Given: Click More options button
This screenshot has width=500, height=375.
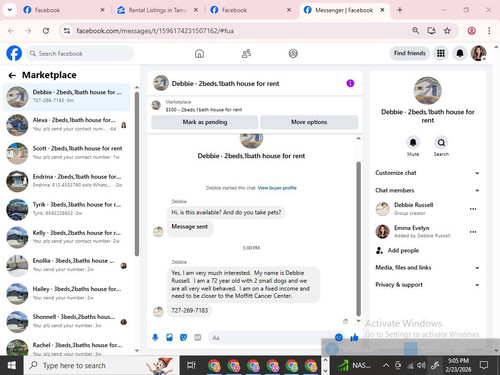Looking at the screenshot, I should (309, 122).
